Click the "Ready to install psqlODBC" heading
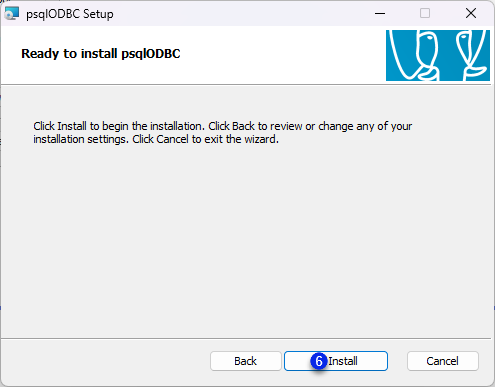This screenshot has width=495, height=387. (101, 54)
